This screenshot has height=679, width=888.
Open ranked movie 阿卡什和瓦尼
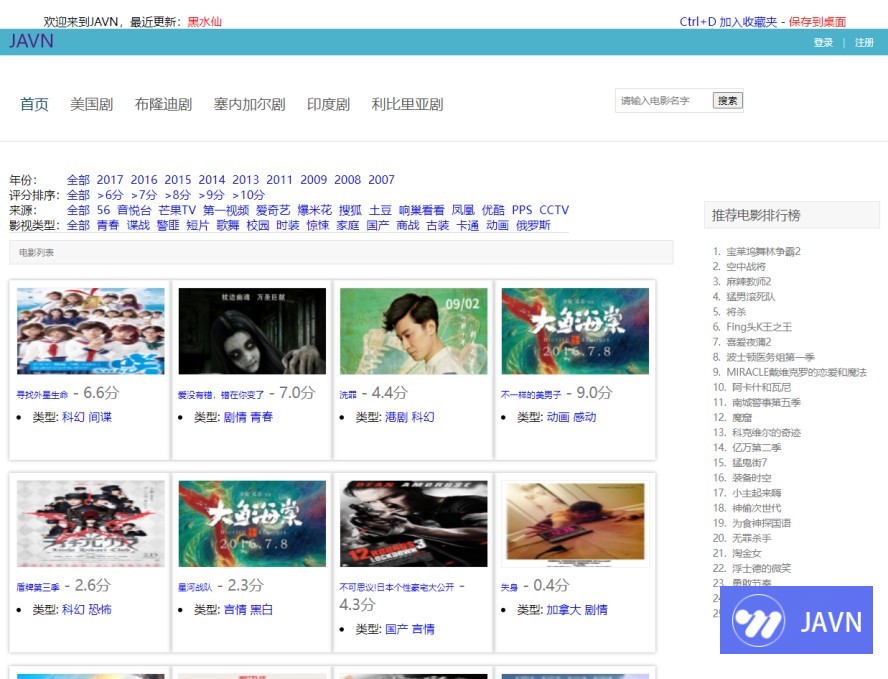761,387
